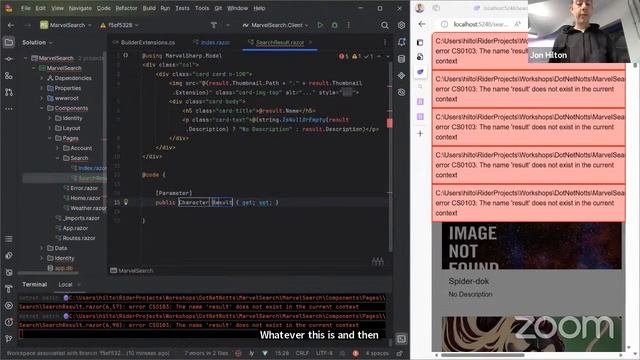Image resolution: width=640 pixels, height=360 pixels.
Task: Click the build hammer icon in toolbar
Action: [x=213, y=25]
